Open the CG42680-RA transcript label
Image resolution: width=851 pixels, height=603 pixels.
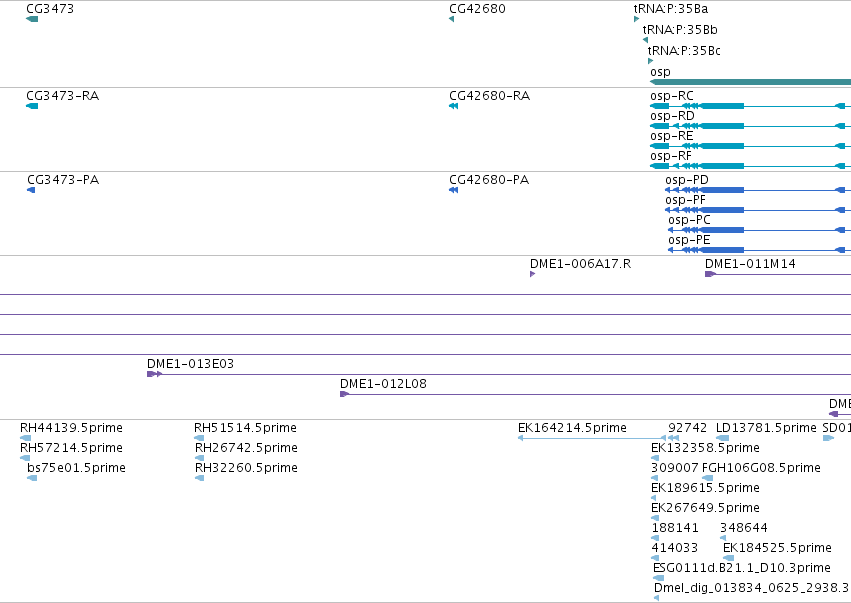pos(490,96)
